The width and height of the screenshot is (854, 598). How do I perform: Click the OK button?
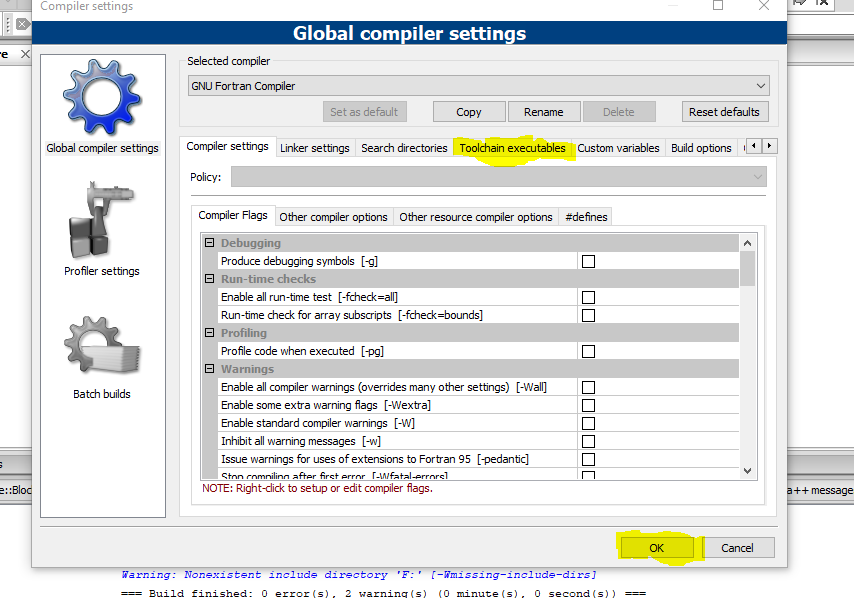pos(657,548)
